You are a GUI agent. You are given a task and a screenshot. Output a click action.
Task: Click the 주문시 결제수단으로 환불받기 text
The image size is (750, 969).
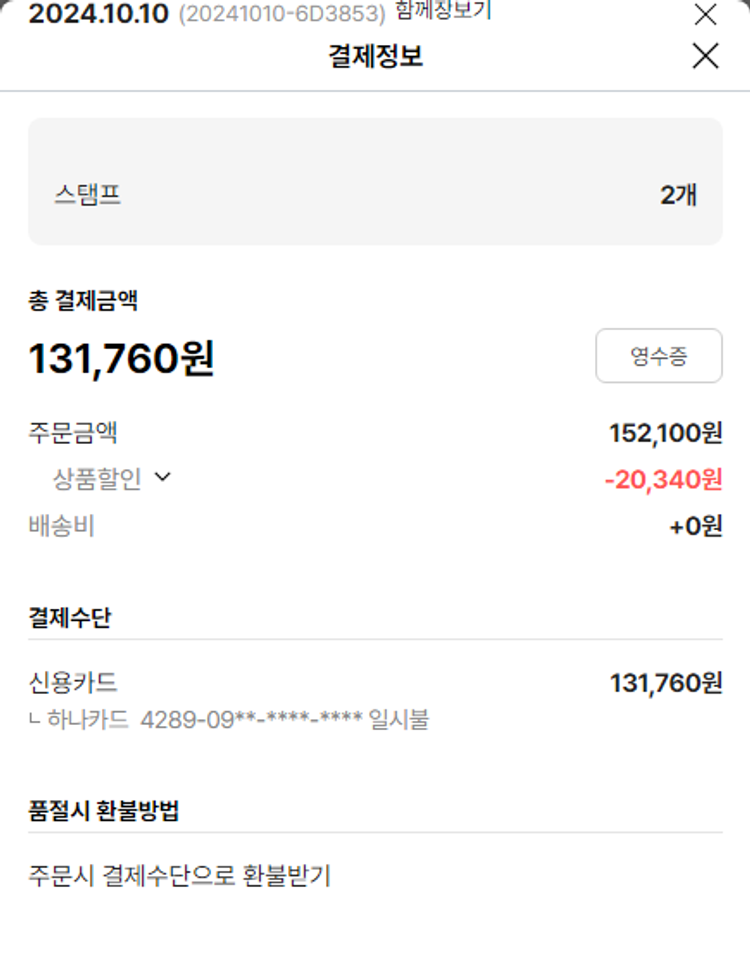[x=179, y=876]
